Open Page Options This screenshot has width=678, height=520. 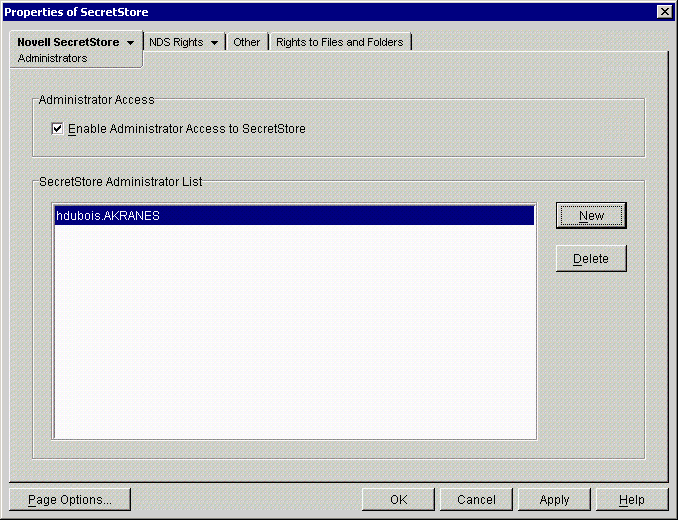point(70,500)
